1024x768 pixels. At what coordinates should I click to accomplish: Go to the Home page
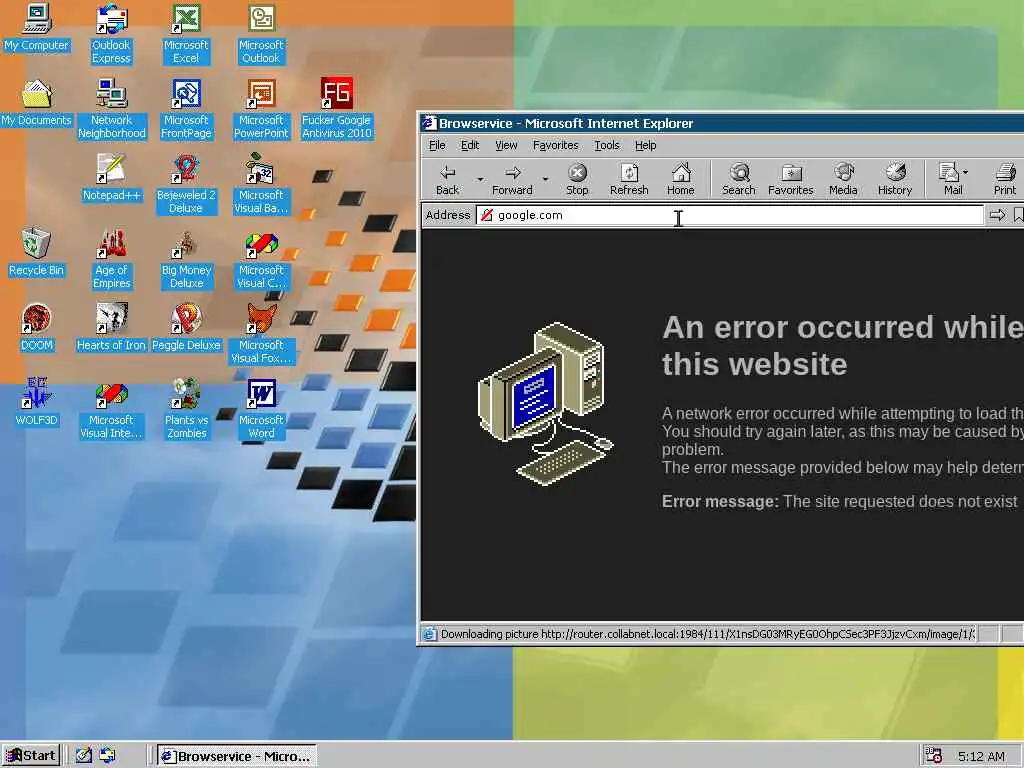click(680, 179)
